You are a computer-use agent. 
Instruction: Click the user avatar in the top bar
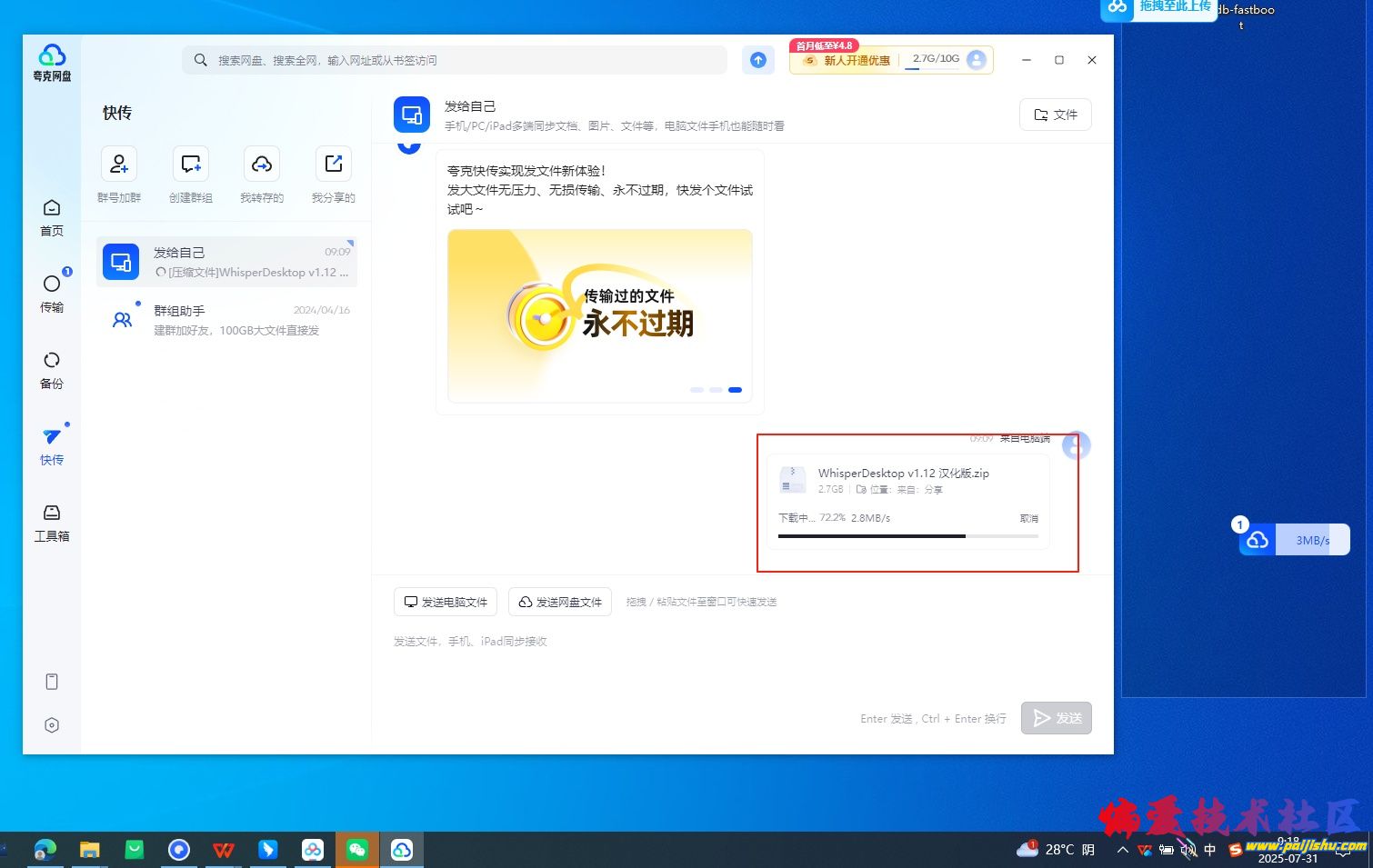[x=977, y=60]
